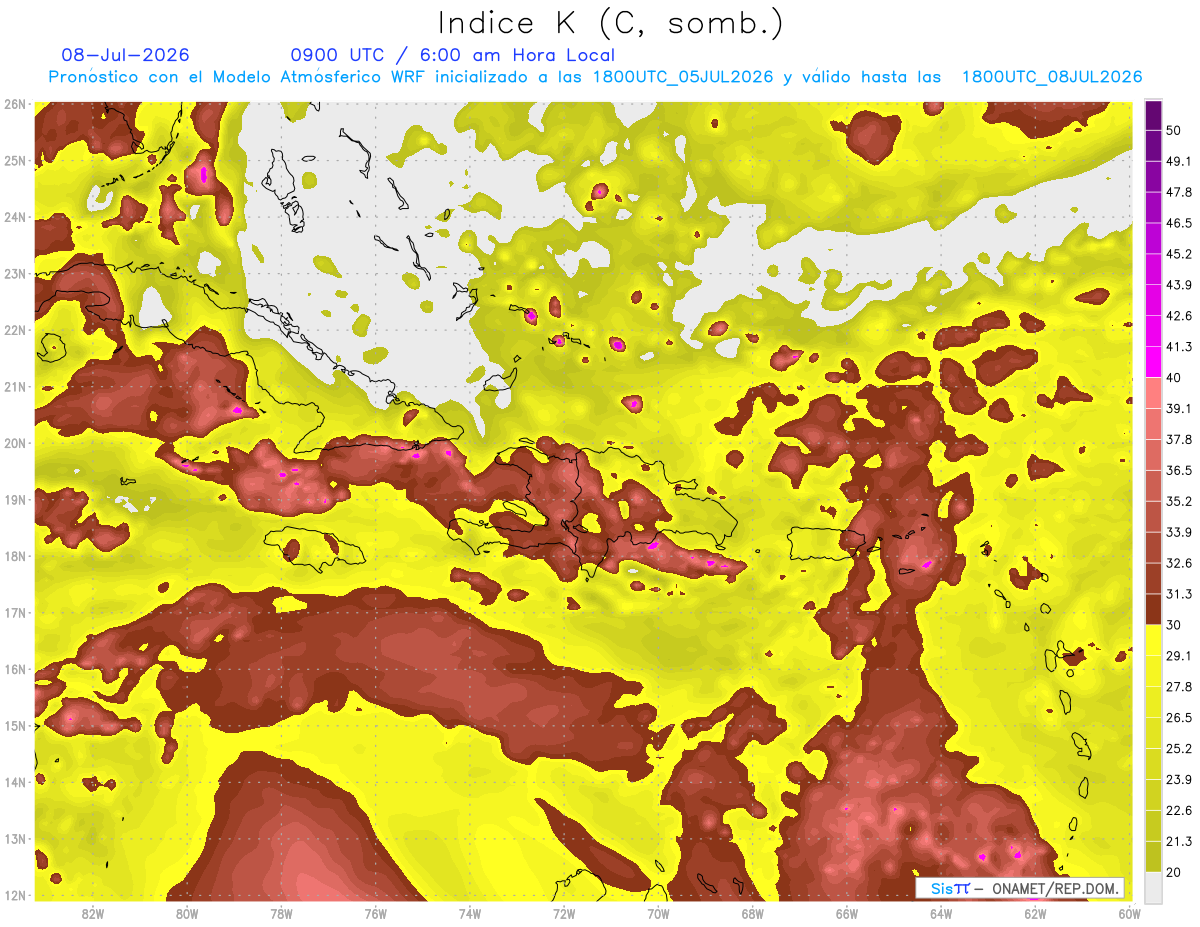
Task: Click the 19N latitude label
Action: (x=15, y=500)
